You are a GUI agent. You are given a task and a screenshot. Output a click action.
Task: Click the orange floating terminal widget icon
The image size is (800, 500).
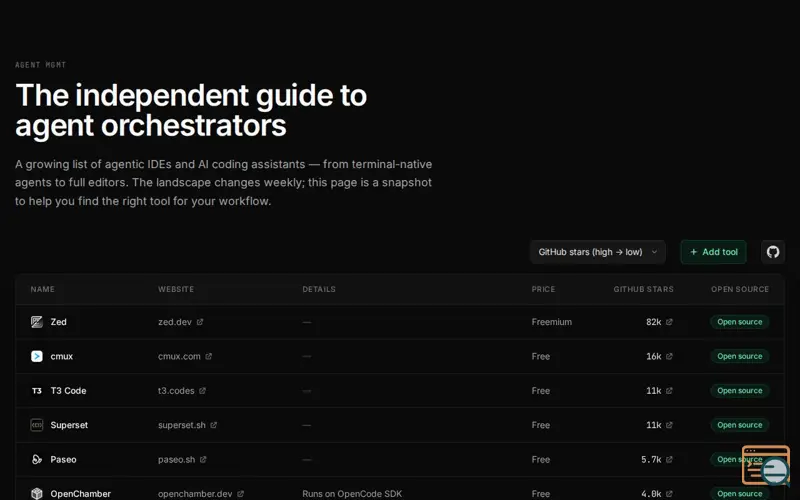point(766,465)
